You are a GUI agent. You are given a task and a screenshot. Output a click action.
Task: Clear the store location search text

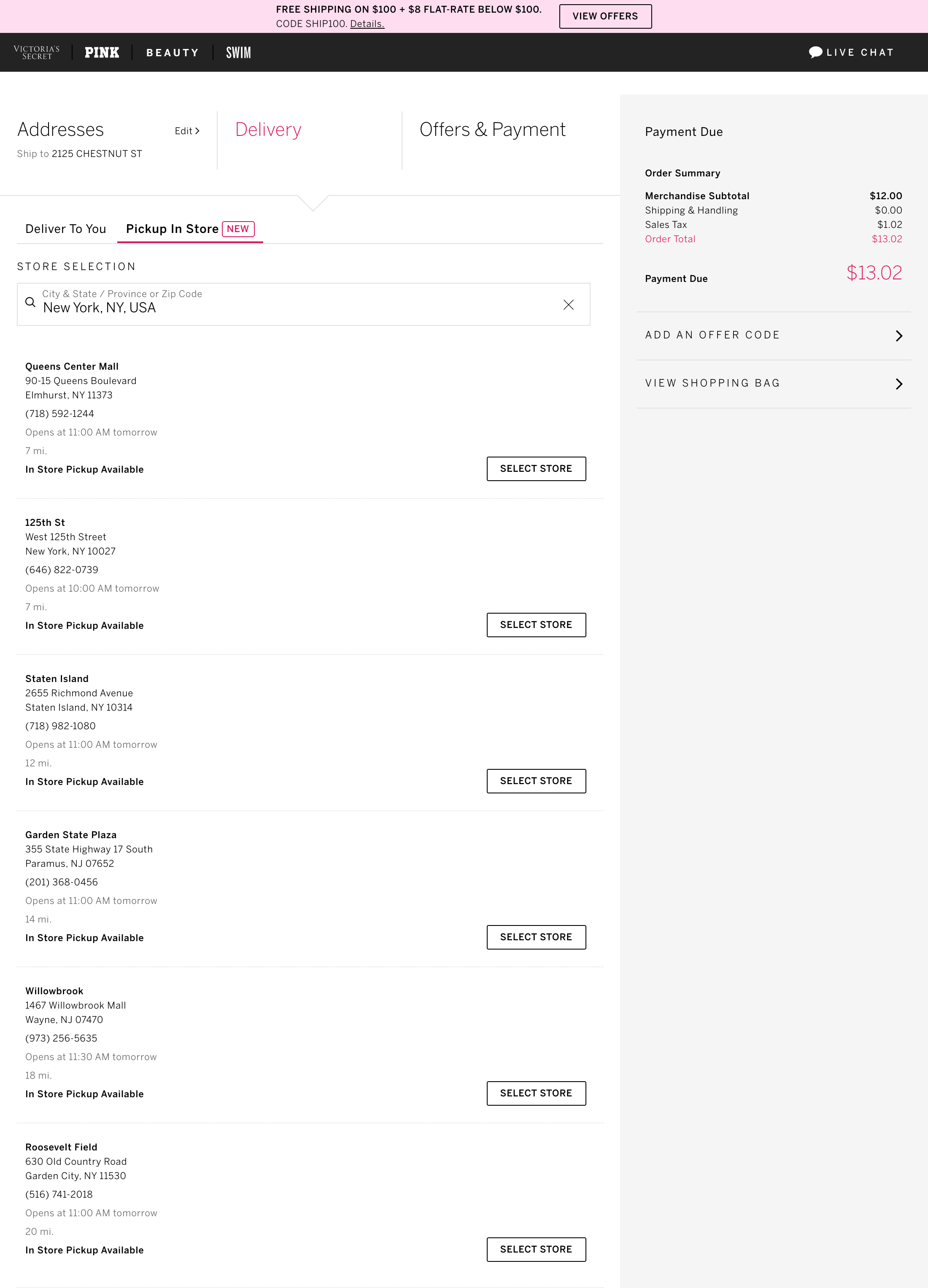pyautogui.click(x=568, y=305)
